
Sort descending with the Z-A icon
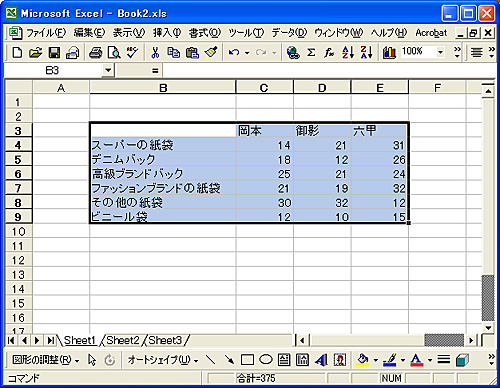366,52
